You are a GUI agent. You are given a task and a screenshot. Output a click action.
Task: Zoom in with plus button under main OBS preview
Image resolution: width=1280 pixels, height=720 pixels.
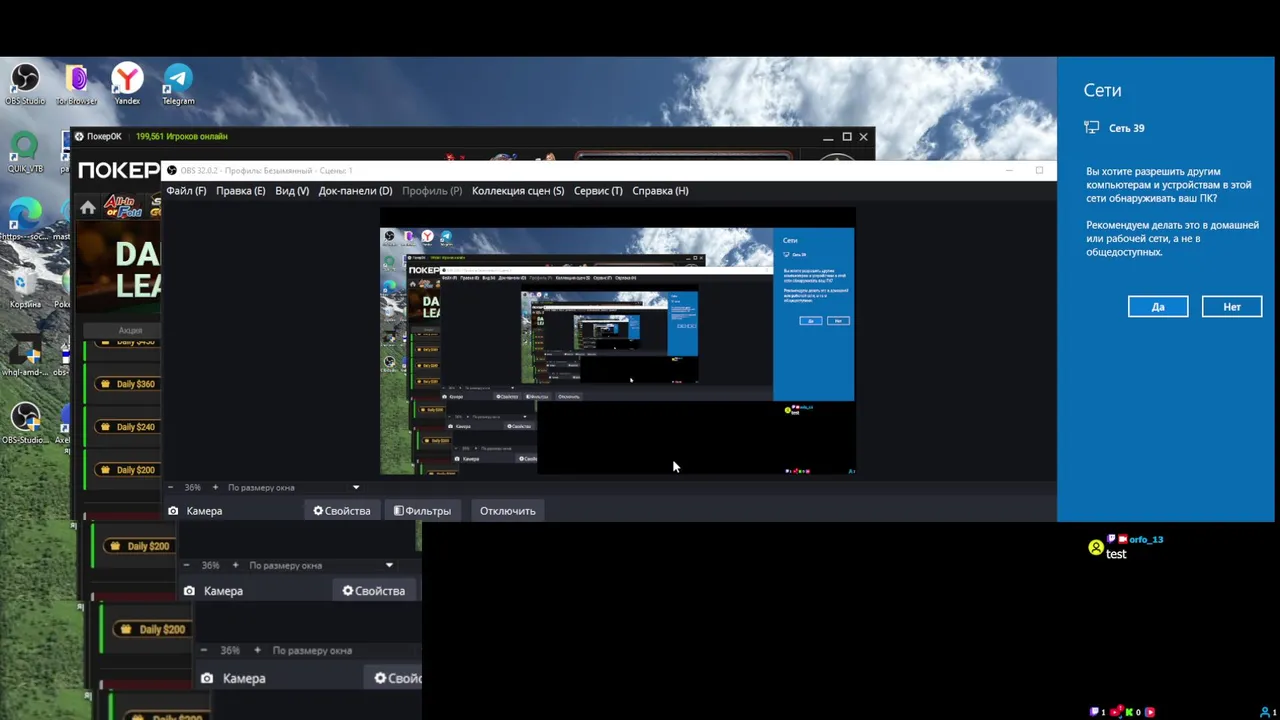point(214,487)
